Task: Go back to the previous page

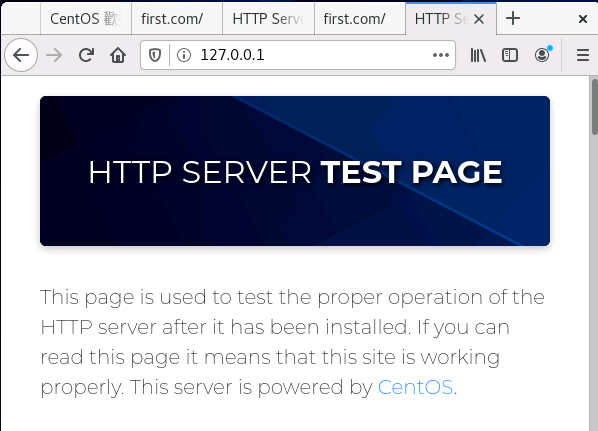Action: click(21, 55)
